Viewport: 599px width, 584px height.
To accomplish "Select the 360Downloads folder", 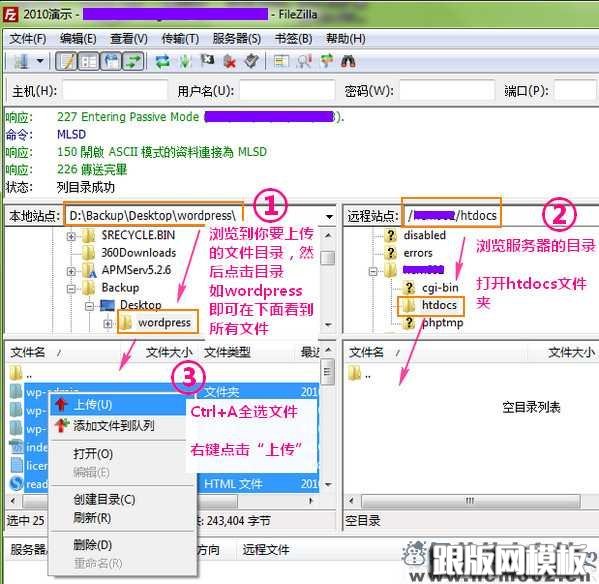I will click(x=138, y=252).
